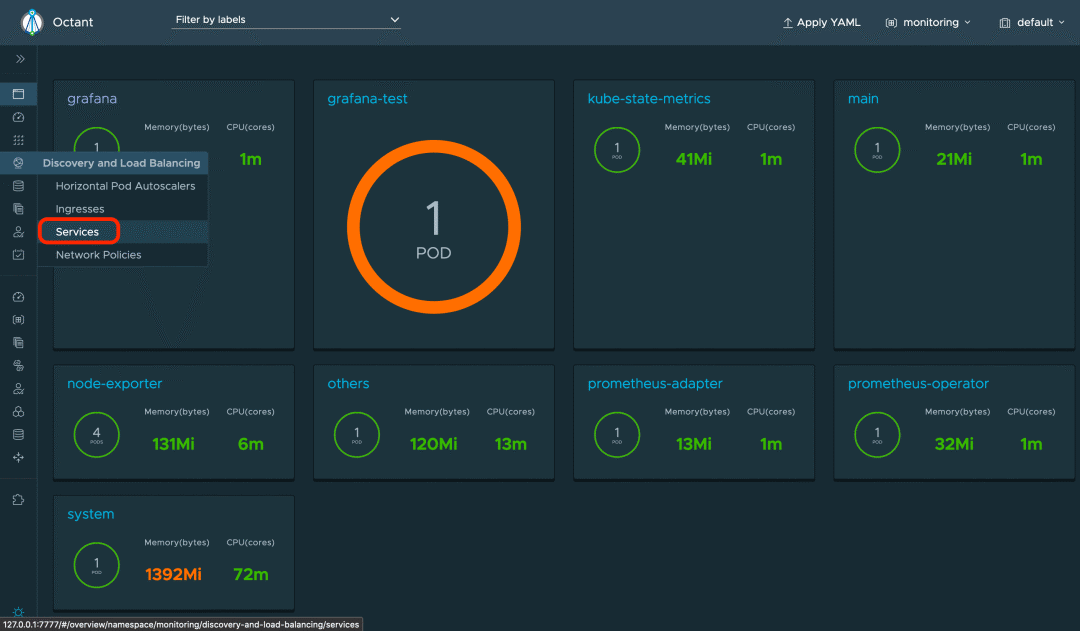This screenshot has height=631, width=1080.
Task: Open cluster Custom Resources pages icon in lower sidebar group
Action: click(x=19, y=342)
